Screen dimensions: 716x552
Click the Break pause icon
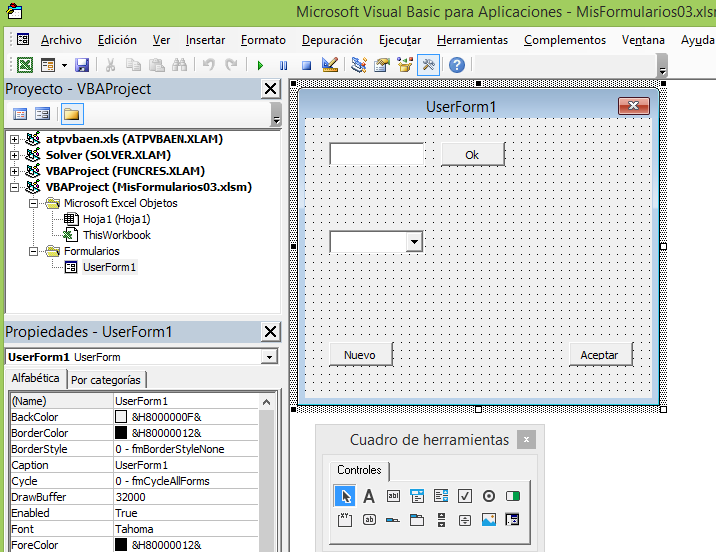(x=284, y=65)
